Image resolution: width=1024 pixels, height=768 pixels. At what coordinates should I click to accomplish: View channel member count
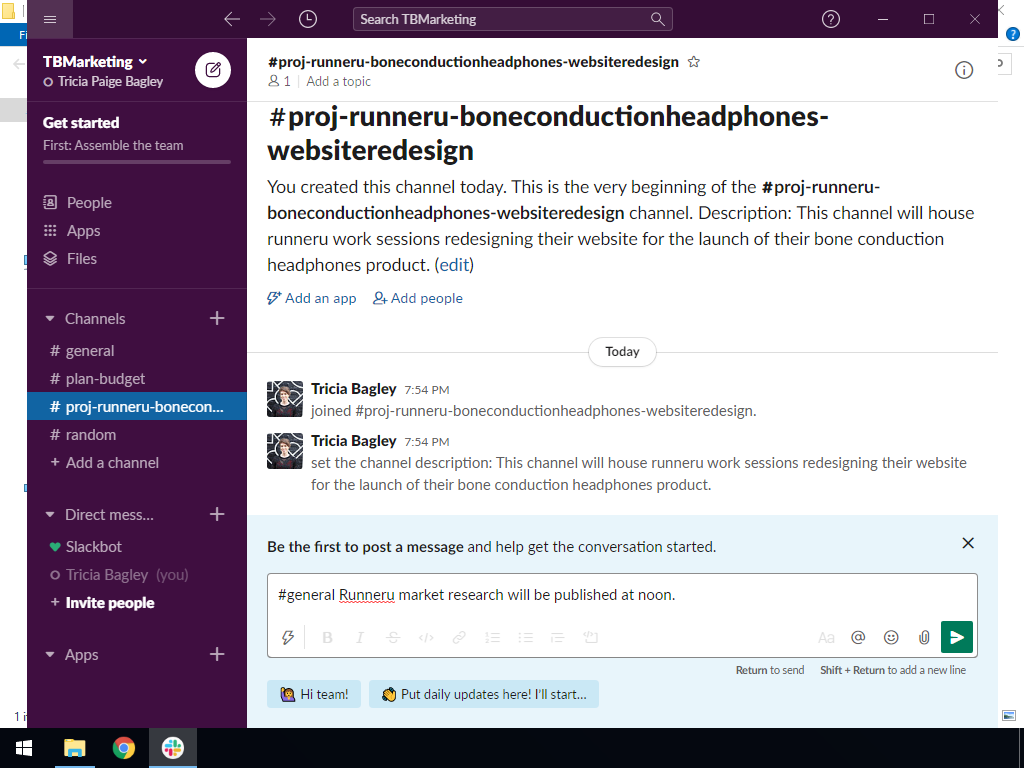pyautogui.click(x=280, y=82)
